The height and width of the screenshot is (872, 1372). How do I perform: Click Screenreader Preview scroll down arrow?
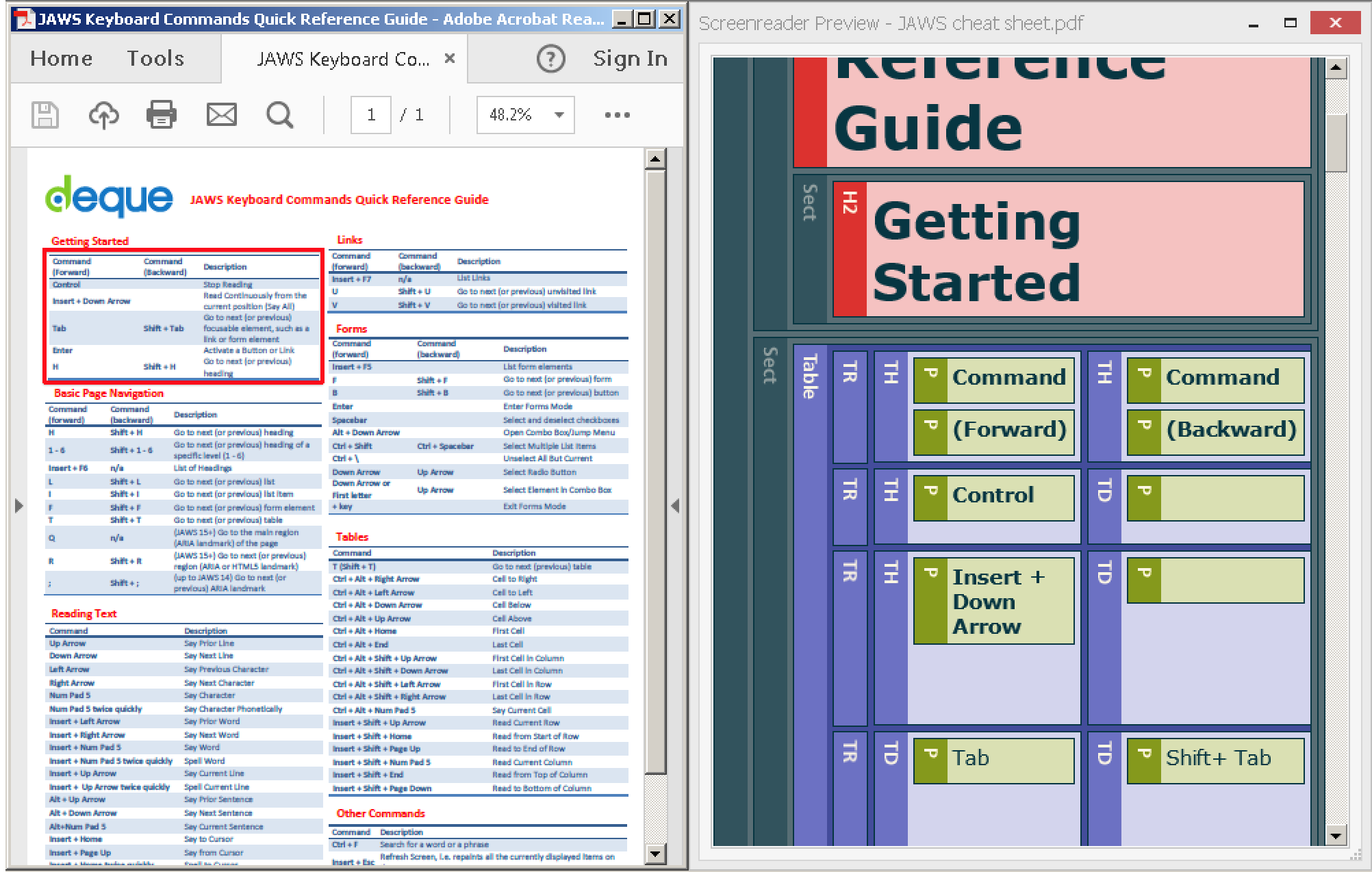click(1336, 836)
